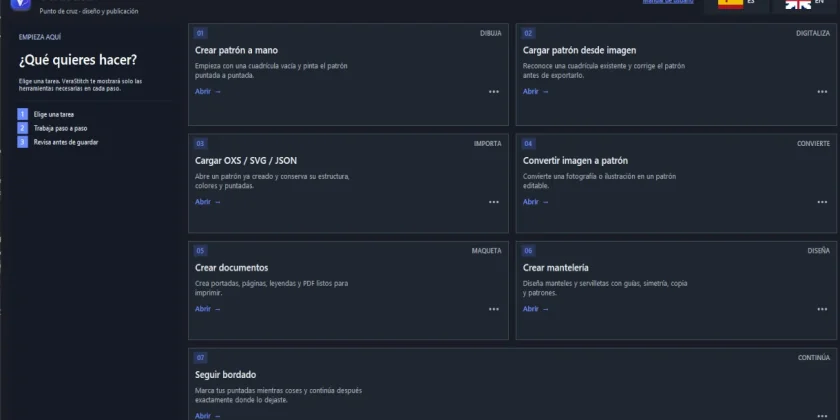
Task: Click the DIGITALIZA tag label
Action: (x=813, y=33)
